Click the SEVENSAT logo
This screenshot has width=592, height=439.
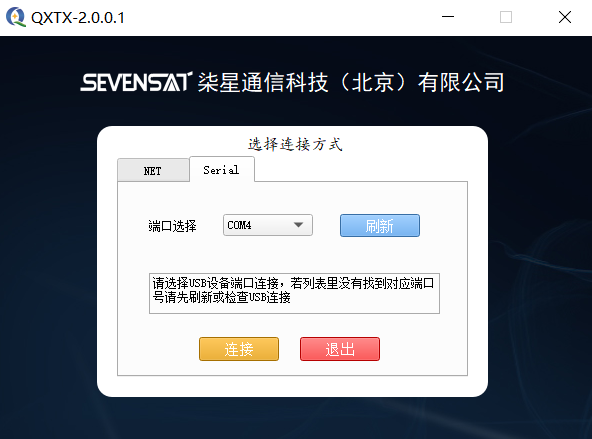click(136, 82)
